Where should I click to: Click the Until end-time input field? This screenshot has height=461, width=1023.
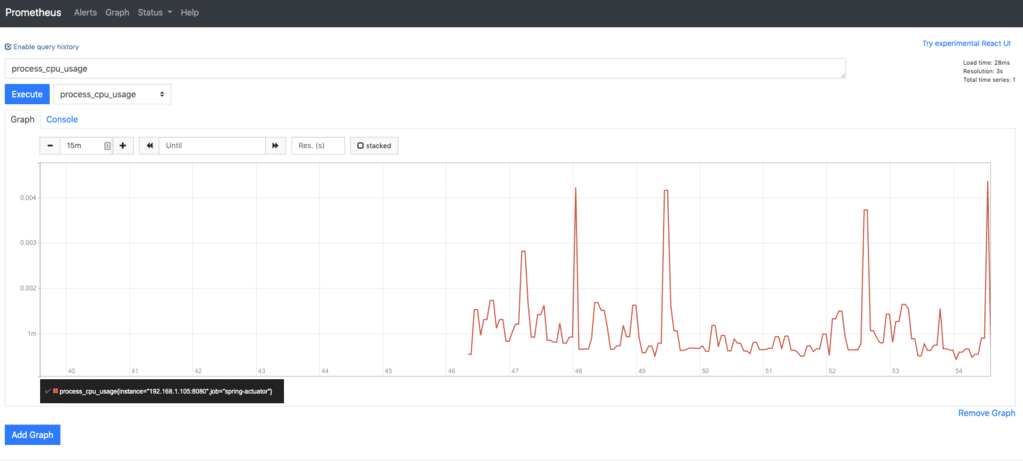coord(212,145)
